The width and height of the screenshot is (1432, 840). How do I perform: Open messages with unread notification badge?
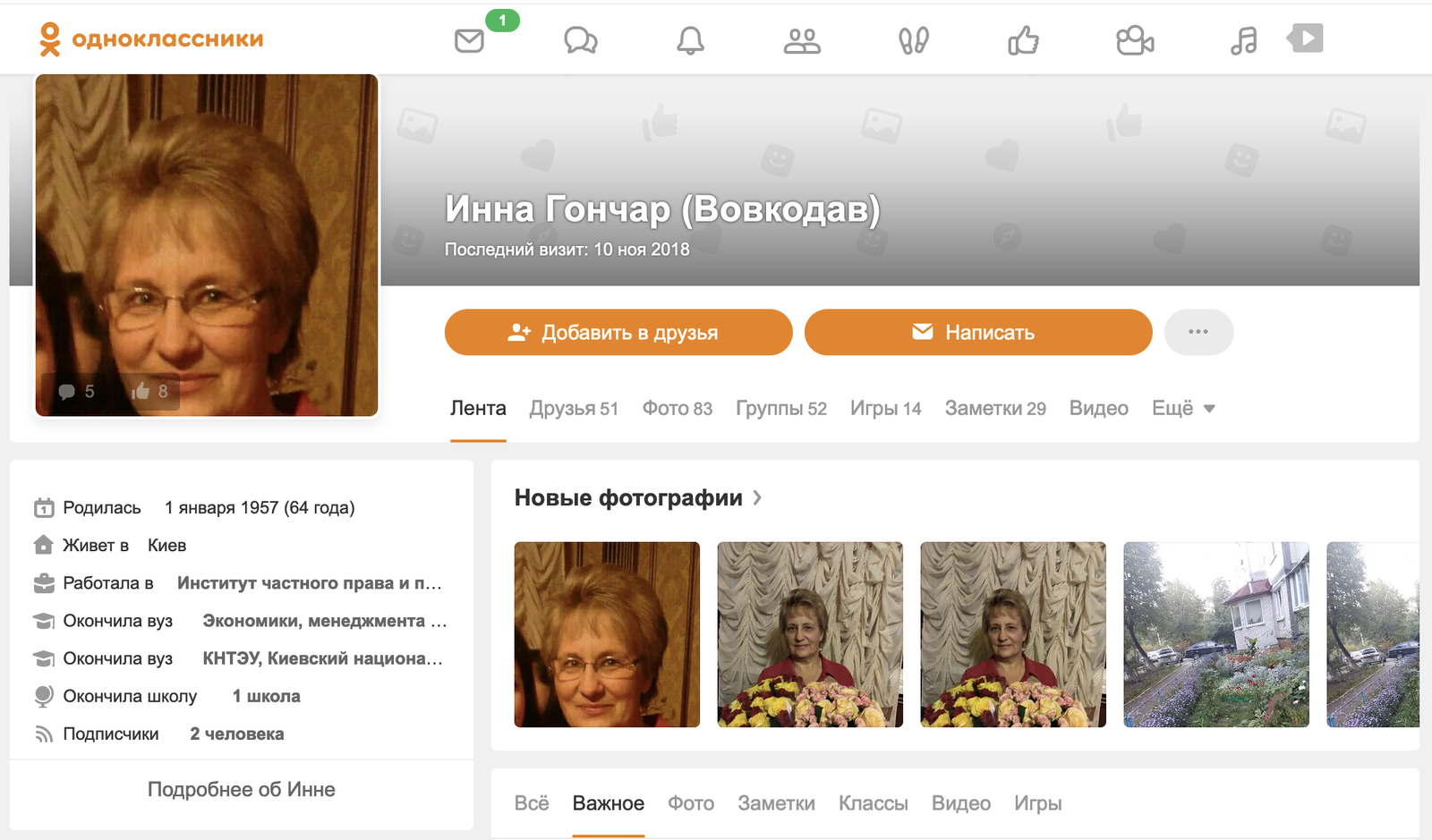click(x=468, y=40)
